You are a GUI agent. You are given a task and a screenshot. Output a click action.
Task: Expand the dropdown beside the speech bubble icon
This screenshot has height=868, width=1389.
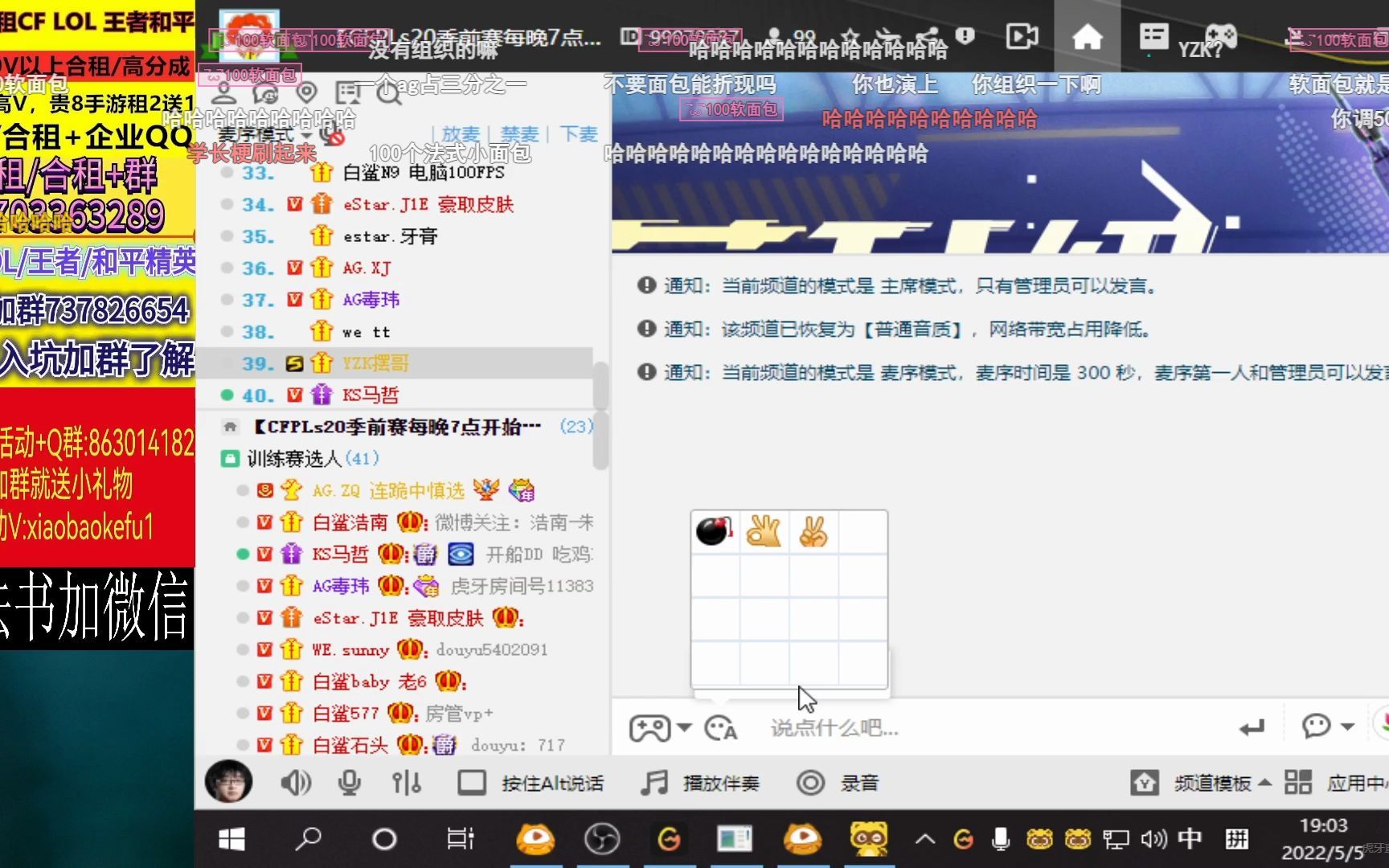pyautogui.click(x=1348, y=727)
